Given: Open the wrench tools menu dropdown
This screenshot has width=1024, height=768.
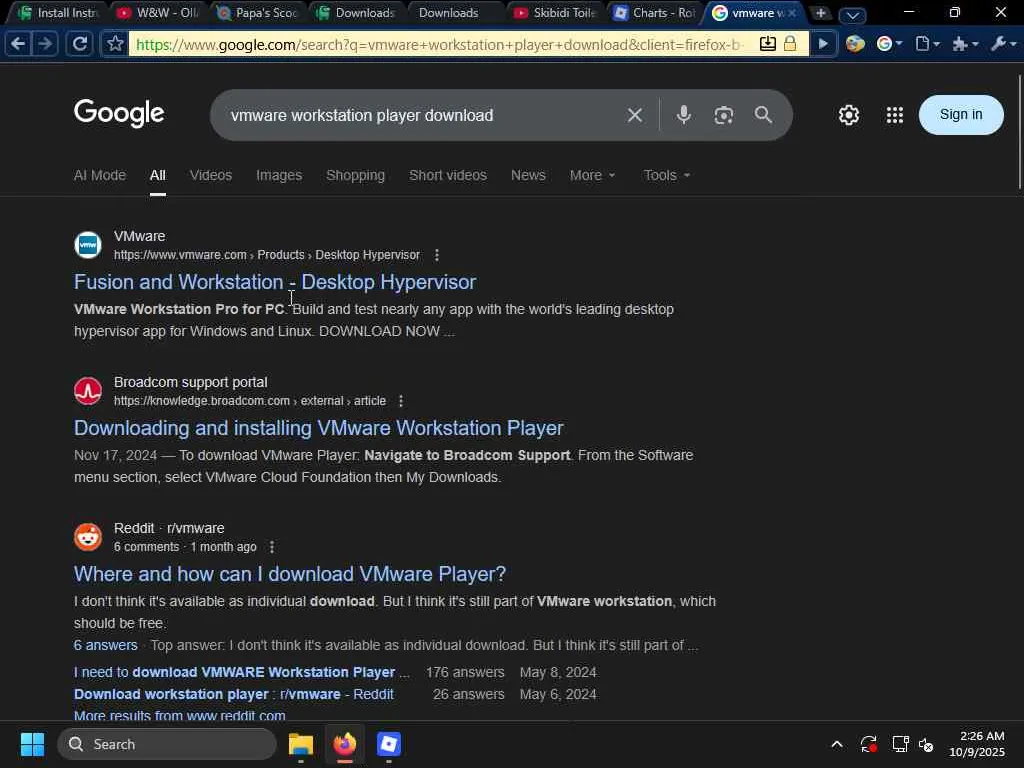Looking at the screenshot, I should pos(1003,44).
